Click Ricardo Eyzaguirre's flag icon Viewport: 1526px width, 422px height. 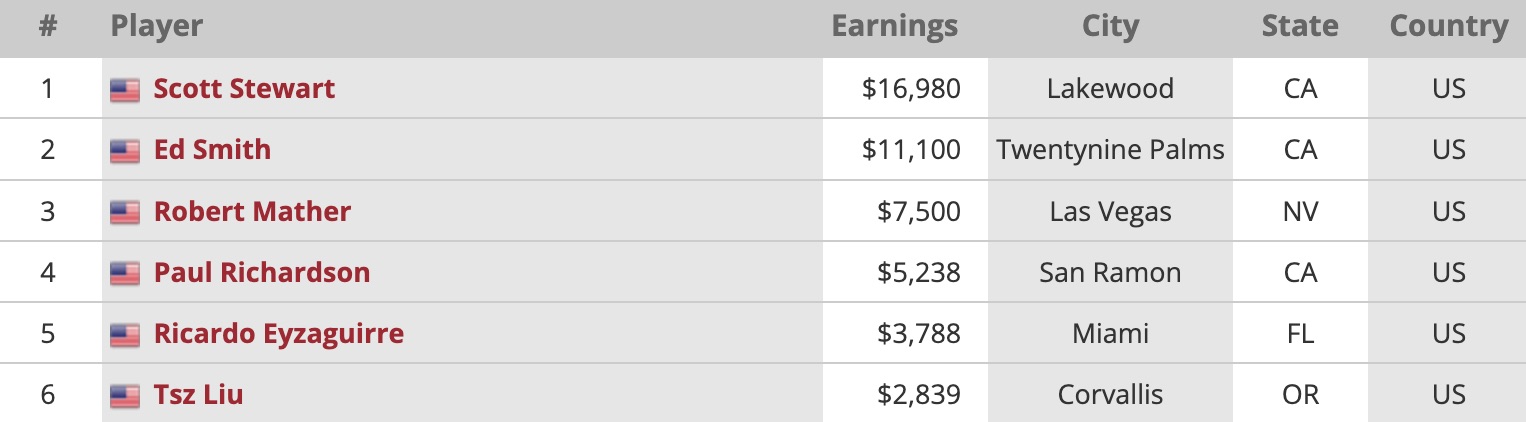[125, 334]
